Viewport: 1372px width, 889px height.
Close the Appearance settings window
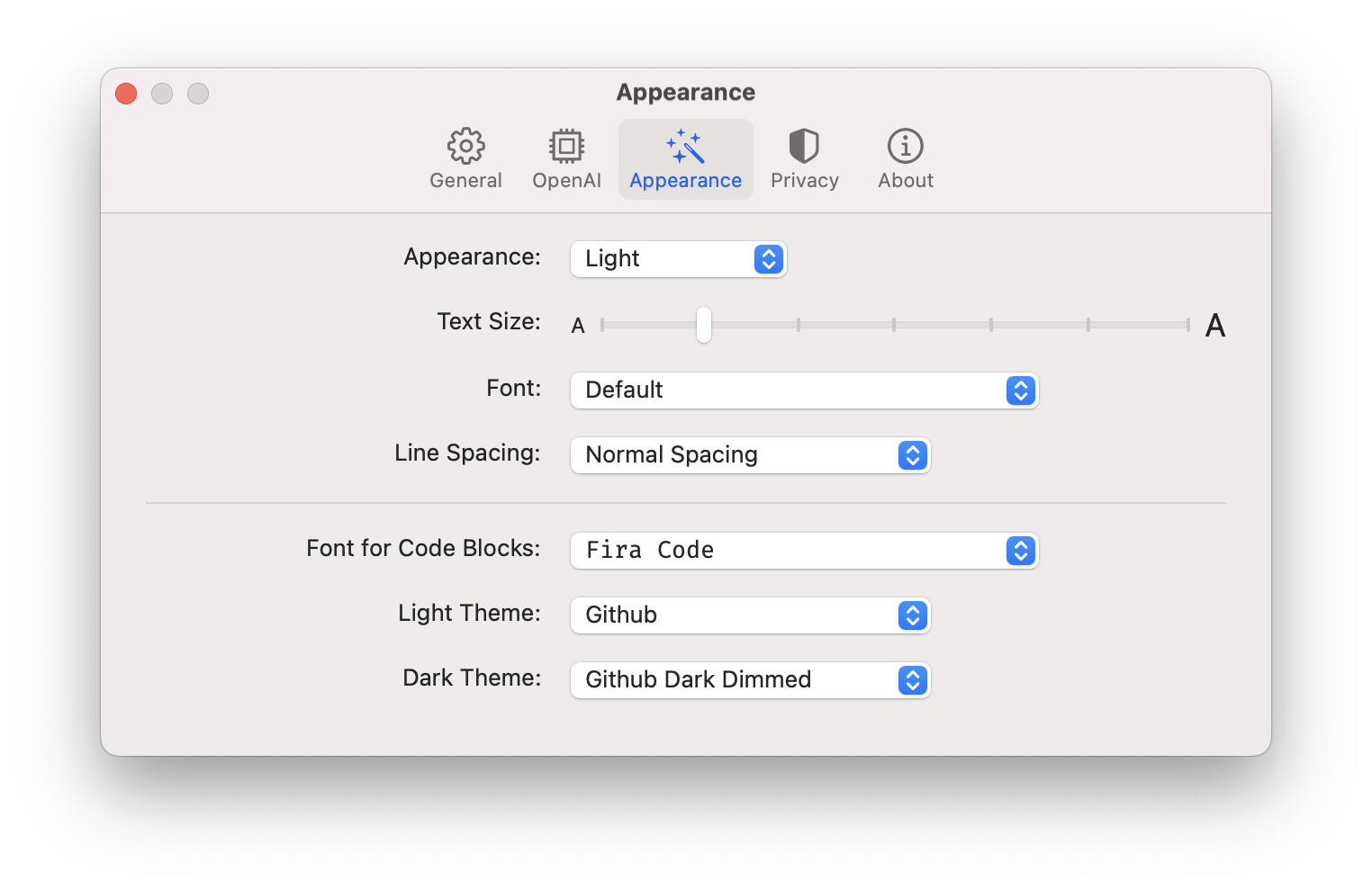point(126,94)
